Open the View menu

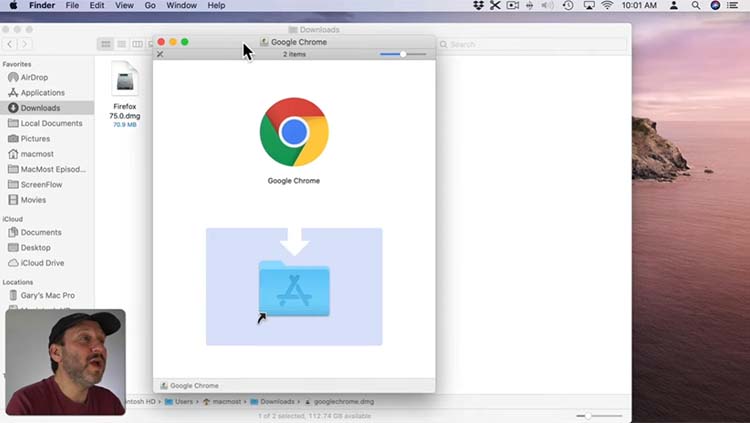click(124, 5)
